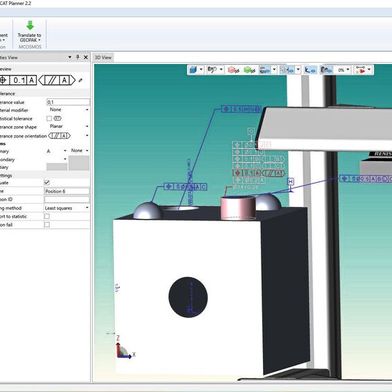
Task: Toggle the bottom on fail checkbox
Action: click(47, 225)
